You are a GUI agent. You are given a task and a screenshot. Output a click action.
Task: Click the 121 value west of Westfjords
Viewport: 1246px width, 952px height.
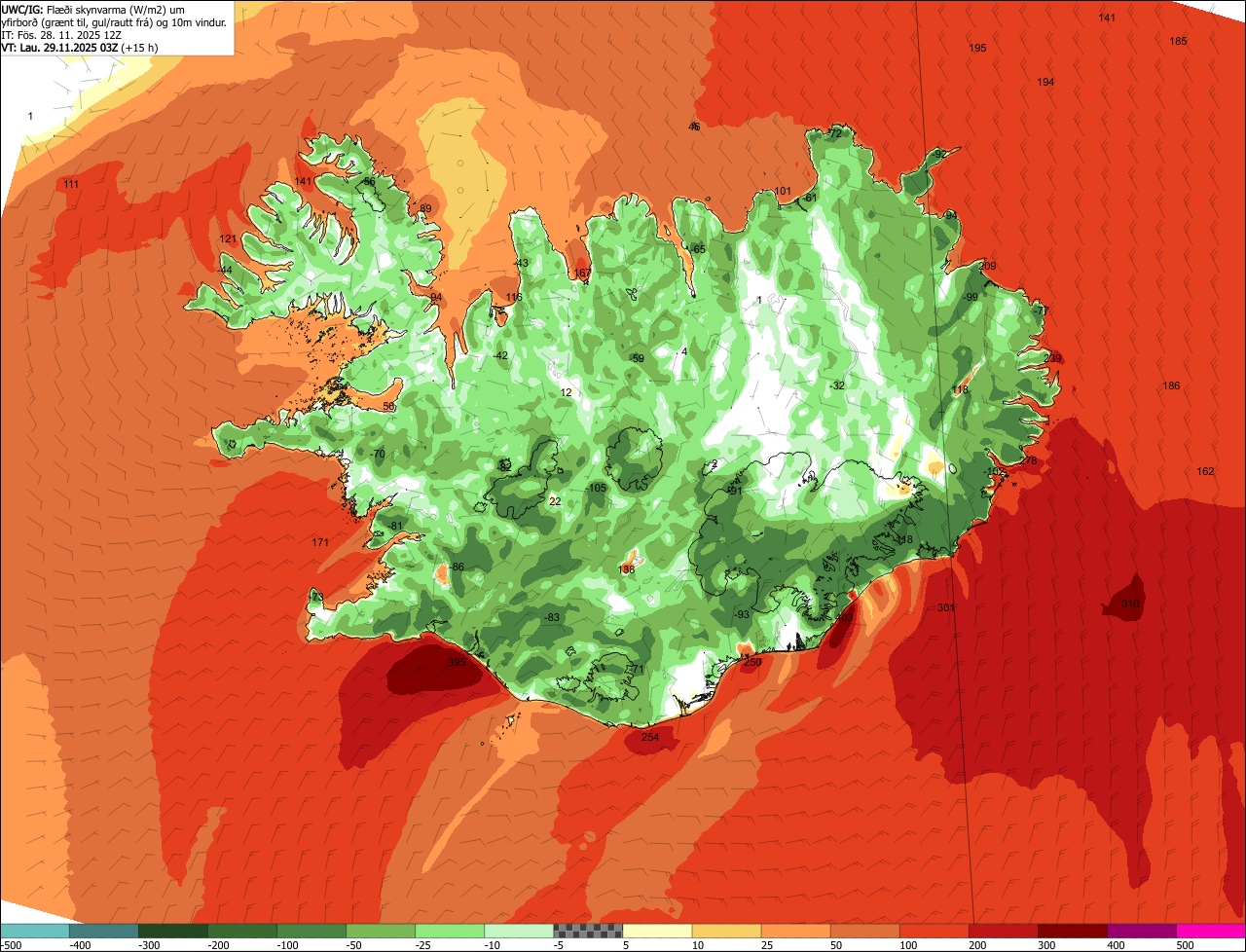(x=228, y=239)
